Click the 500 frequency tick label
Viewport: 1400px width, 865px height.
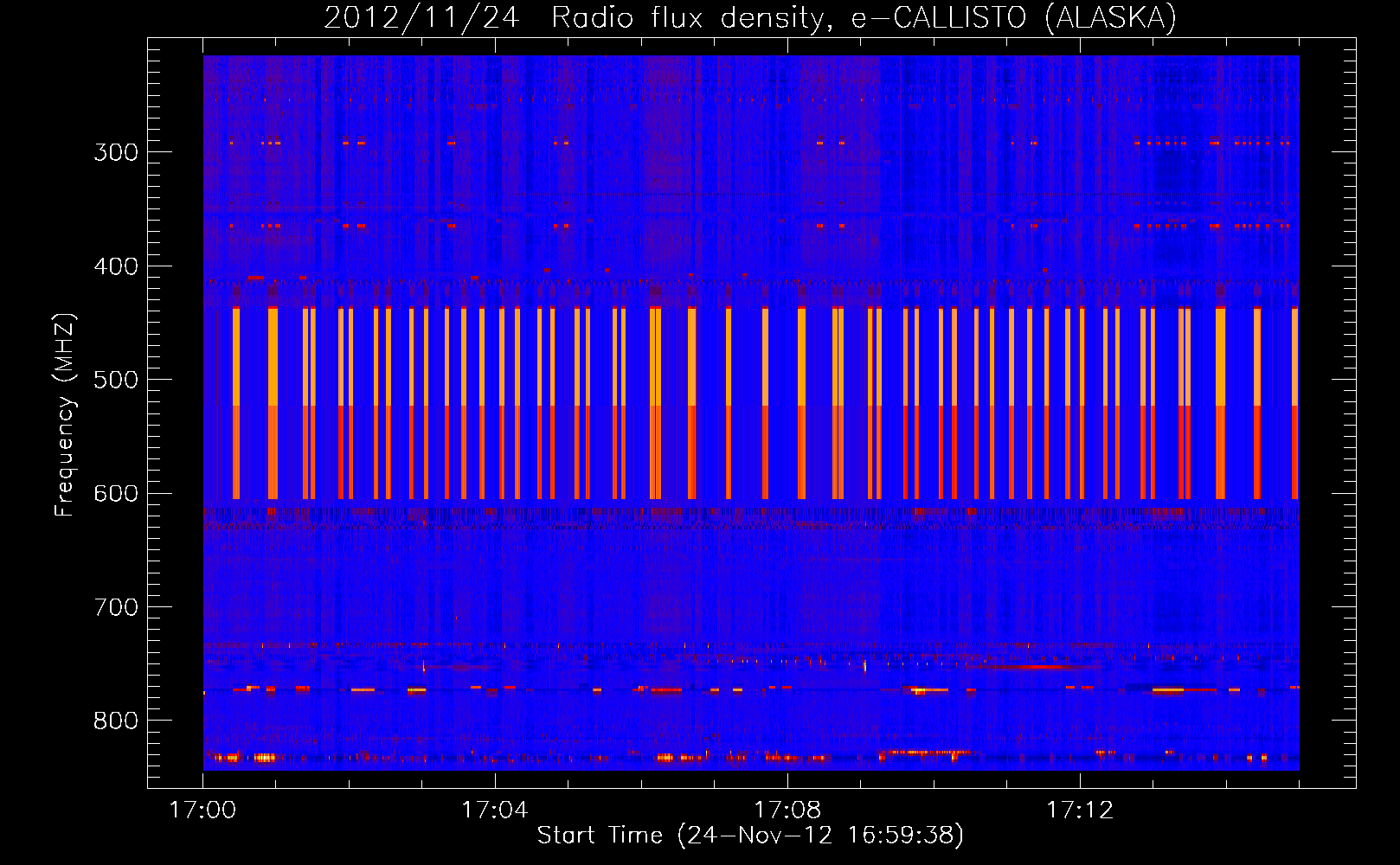[116, 380]
